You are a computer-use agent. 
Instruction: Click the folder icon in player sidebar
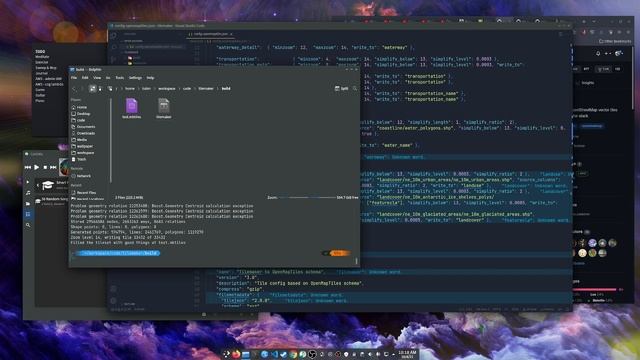[28, 203]
